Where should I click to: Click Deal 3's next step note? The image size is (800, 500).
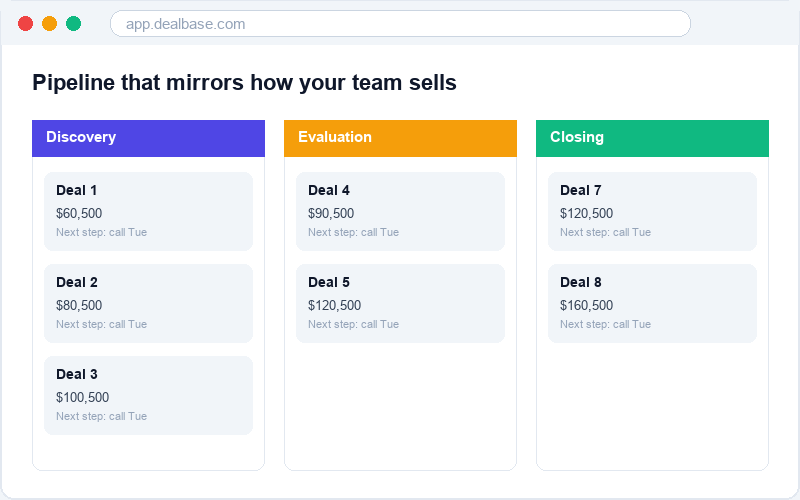tap(102, 416)
